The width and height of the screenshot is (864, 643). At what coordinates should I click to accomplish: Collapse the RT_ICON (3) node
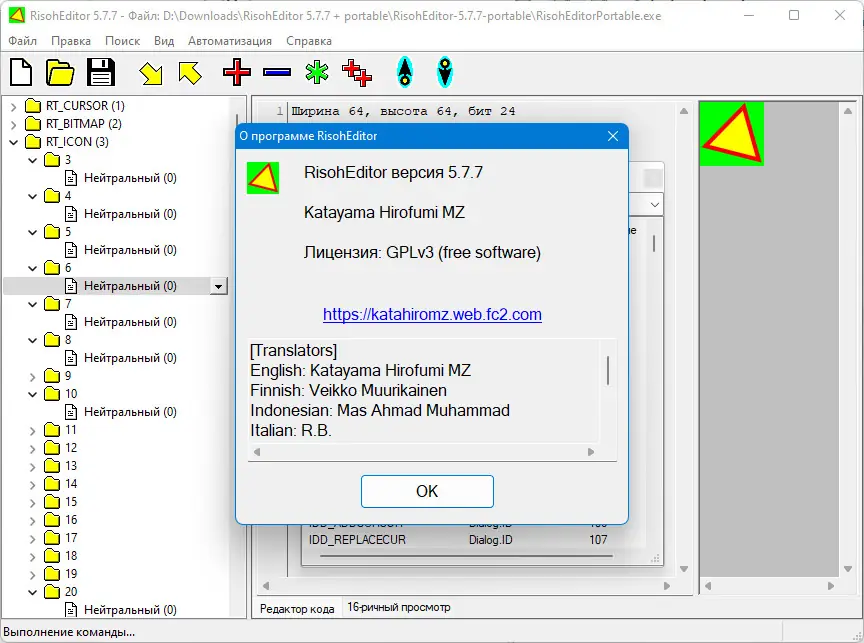click(14, 142)
